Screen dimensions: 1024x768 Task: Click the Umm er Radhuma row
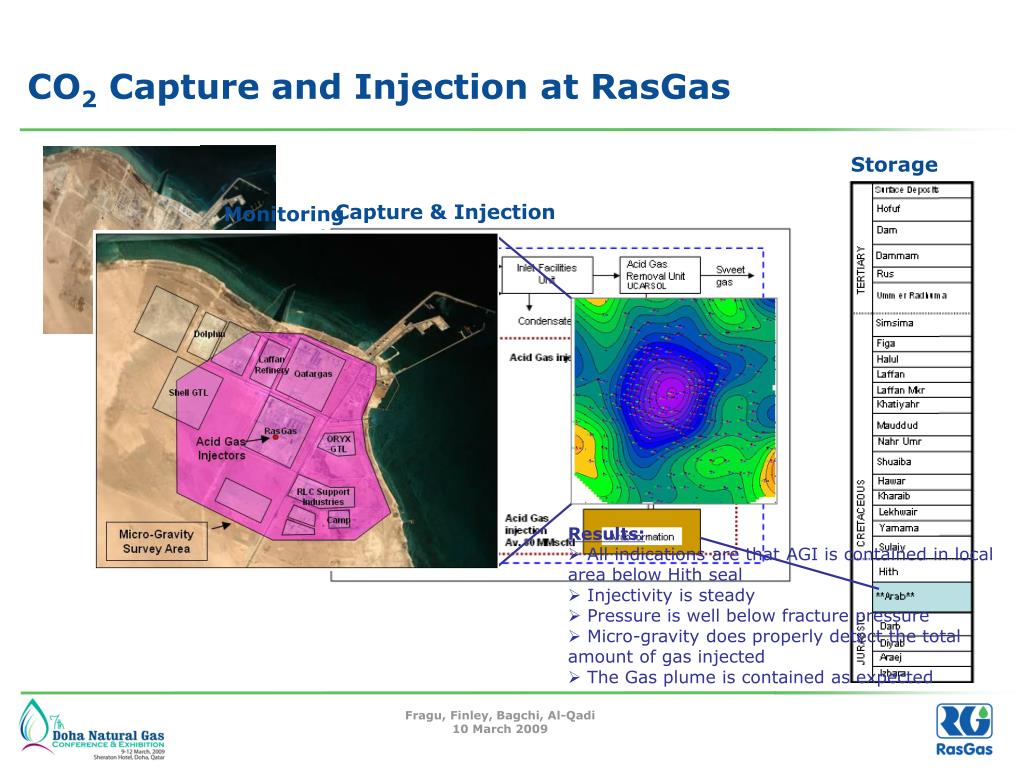pos(922,296)
